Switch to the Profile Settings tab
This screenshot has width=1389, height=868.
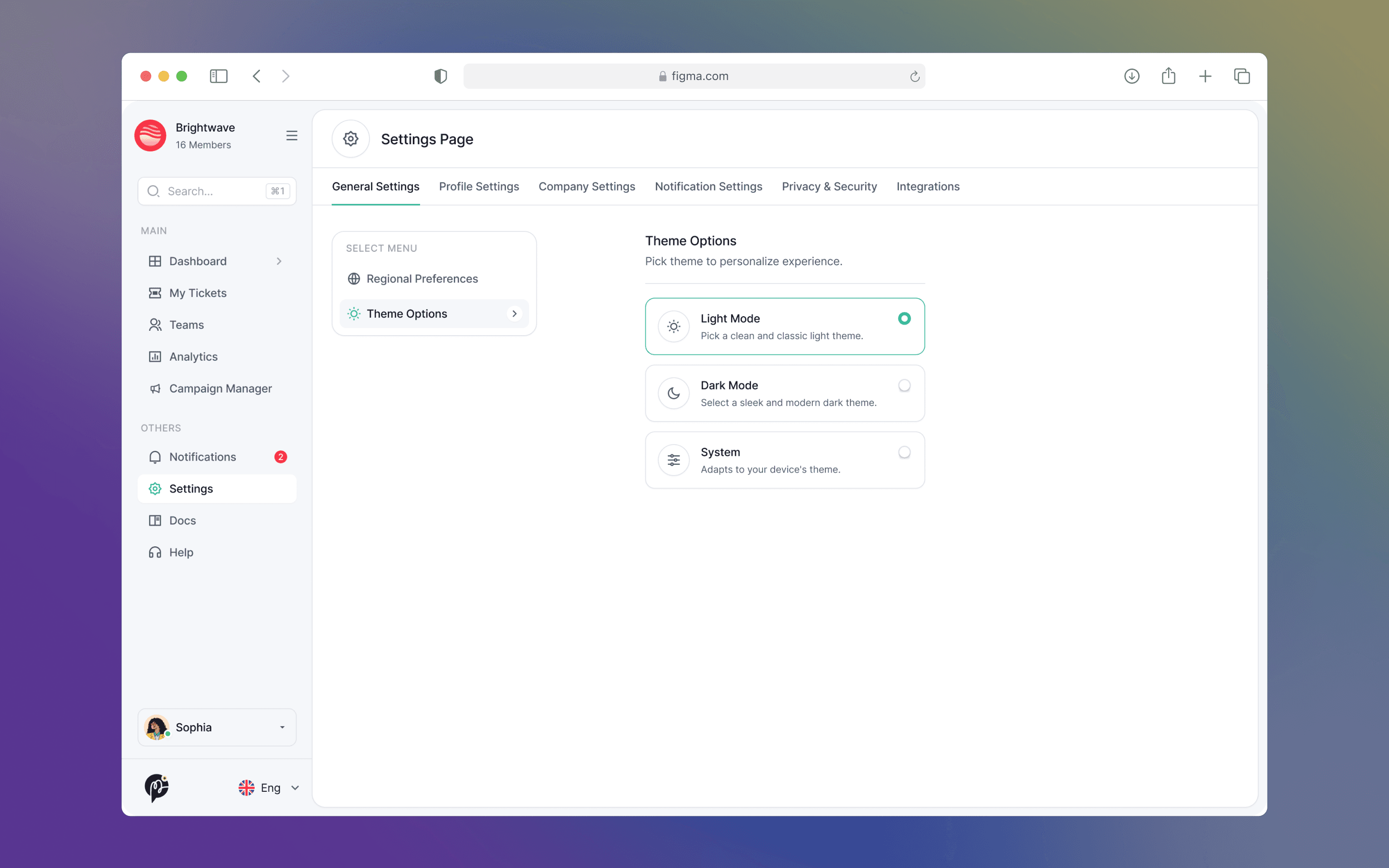click(479, 187)
